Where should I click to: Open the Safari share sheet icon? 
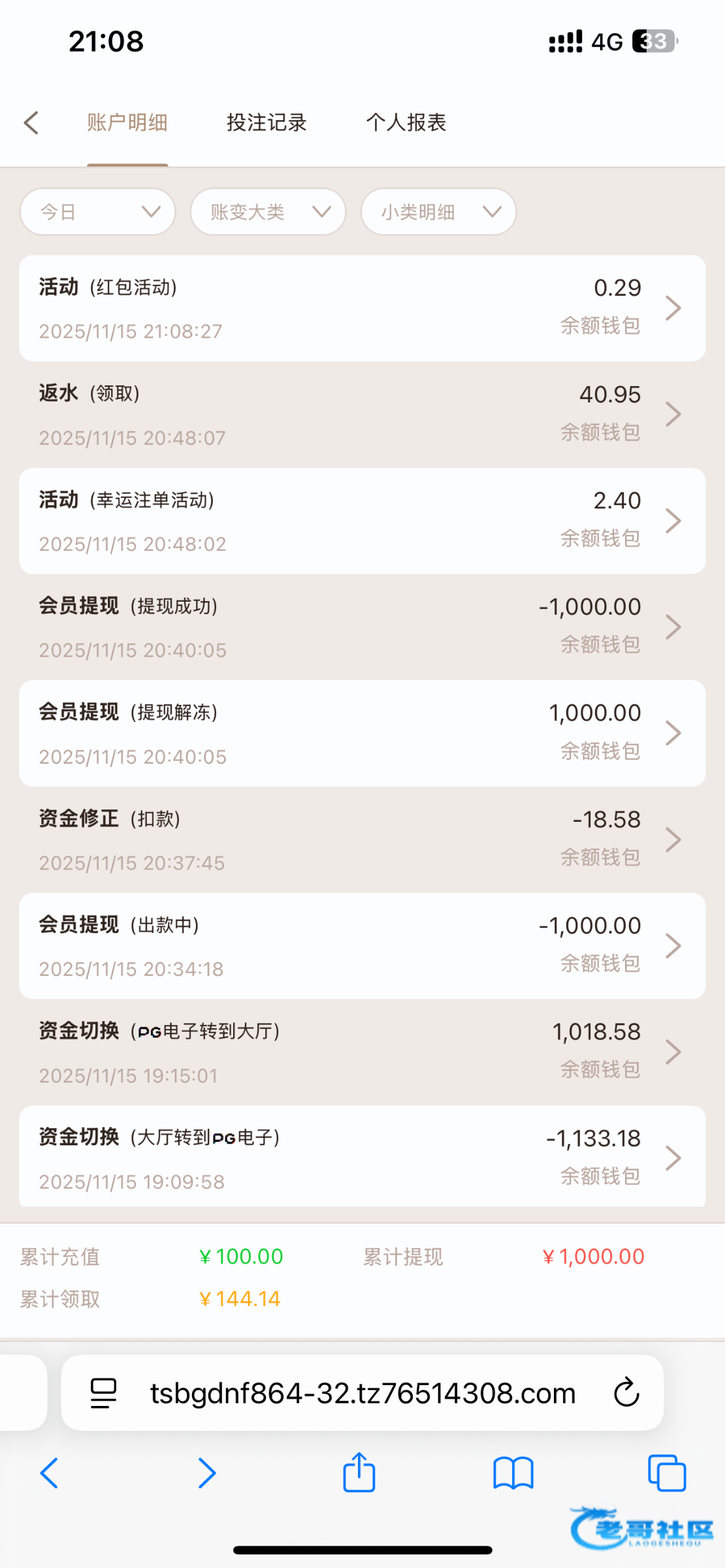click(x=359, y=1473)
